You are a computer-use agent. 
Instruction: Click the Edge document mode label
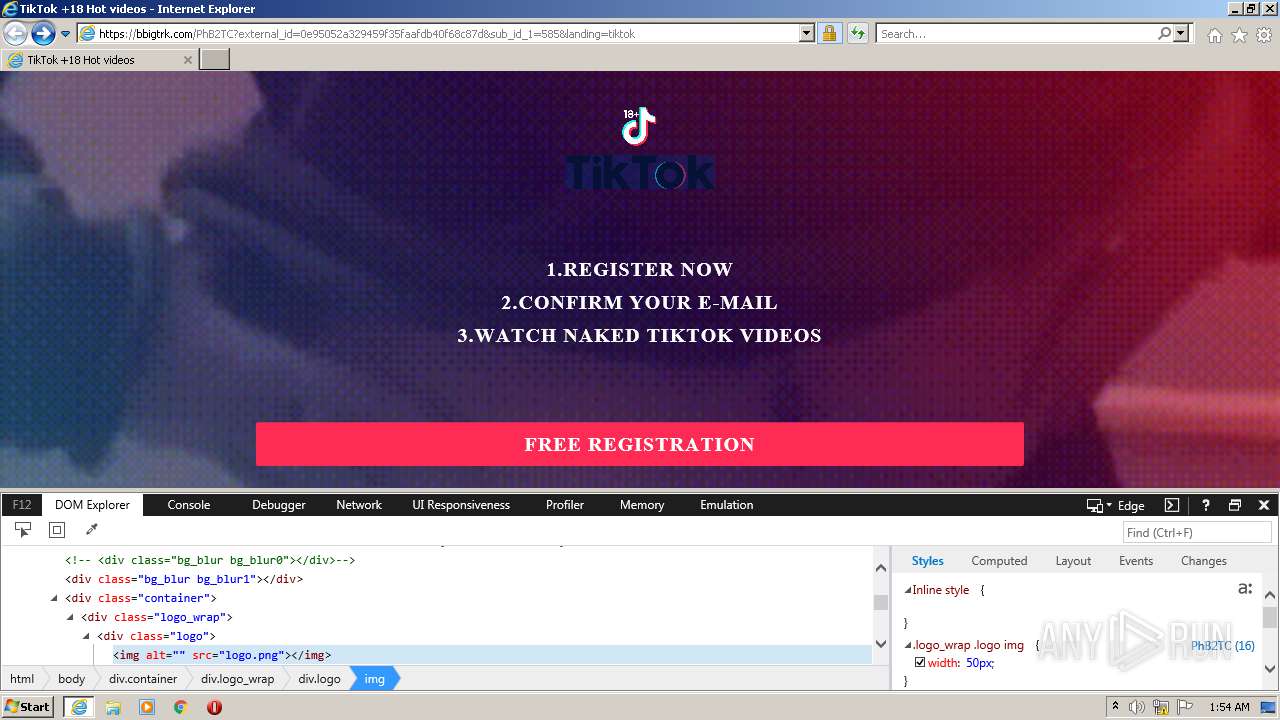(x=1131, y=505)
